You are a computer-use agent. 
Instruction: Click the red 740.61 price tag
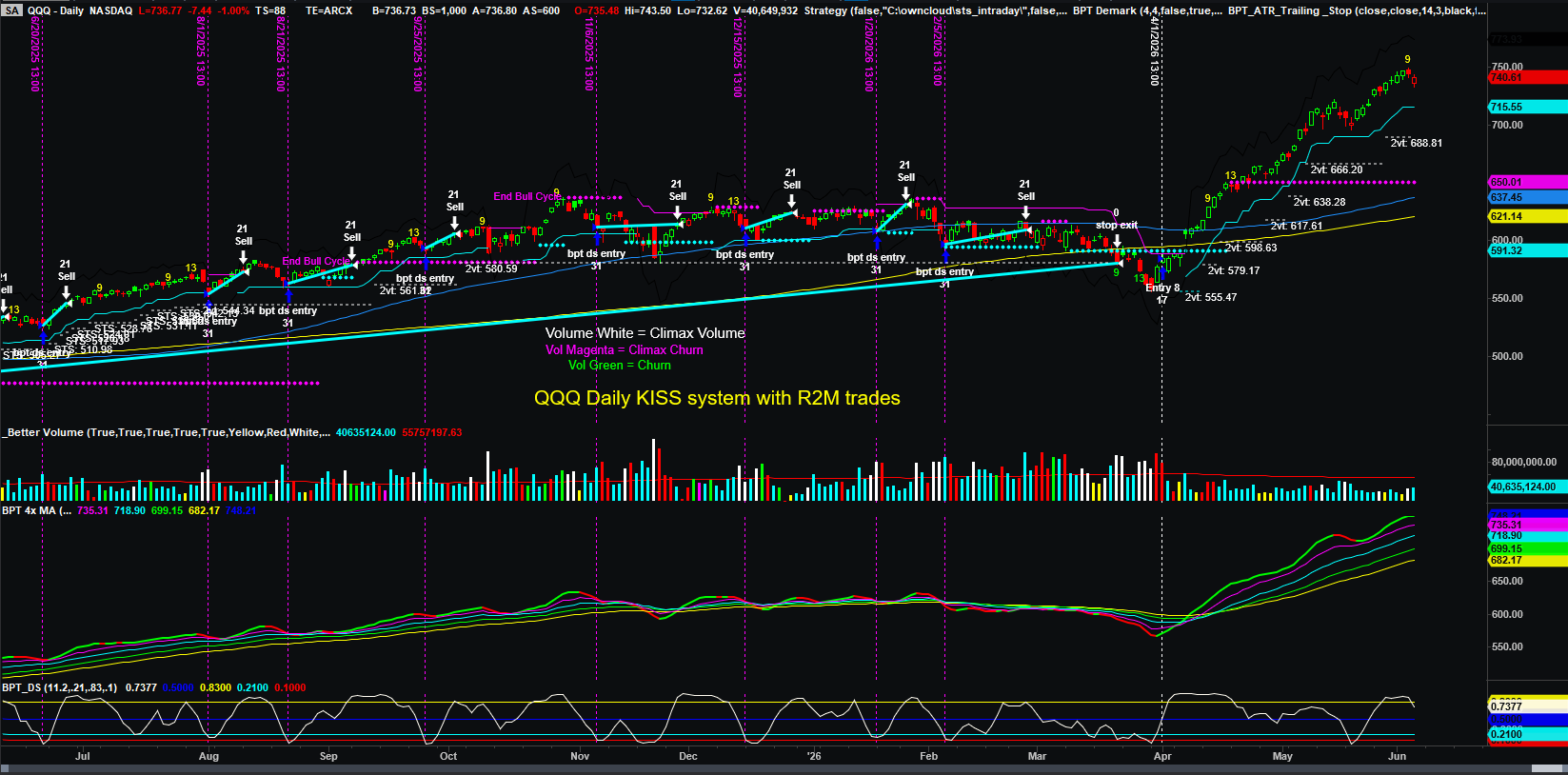1527,77
